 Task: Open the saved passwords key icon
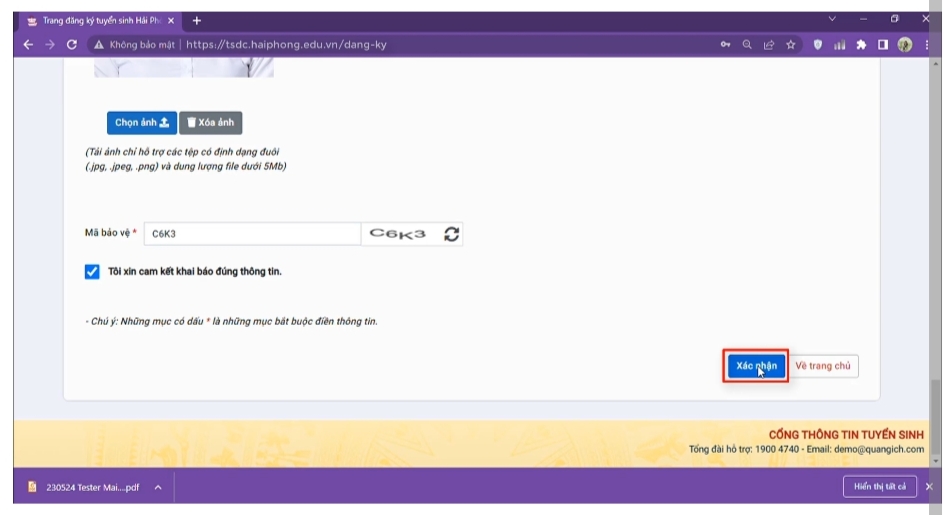point(725,44)
